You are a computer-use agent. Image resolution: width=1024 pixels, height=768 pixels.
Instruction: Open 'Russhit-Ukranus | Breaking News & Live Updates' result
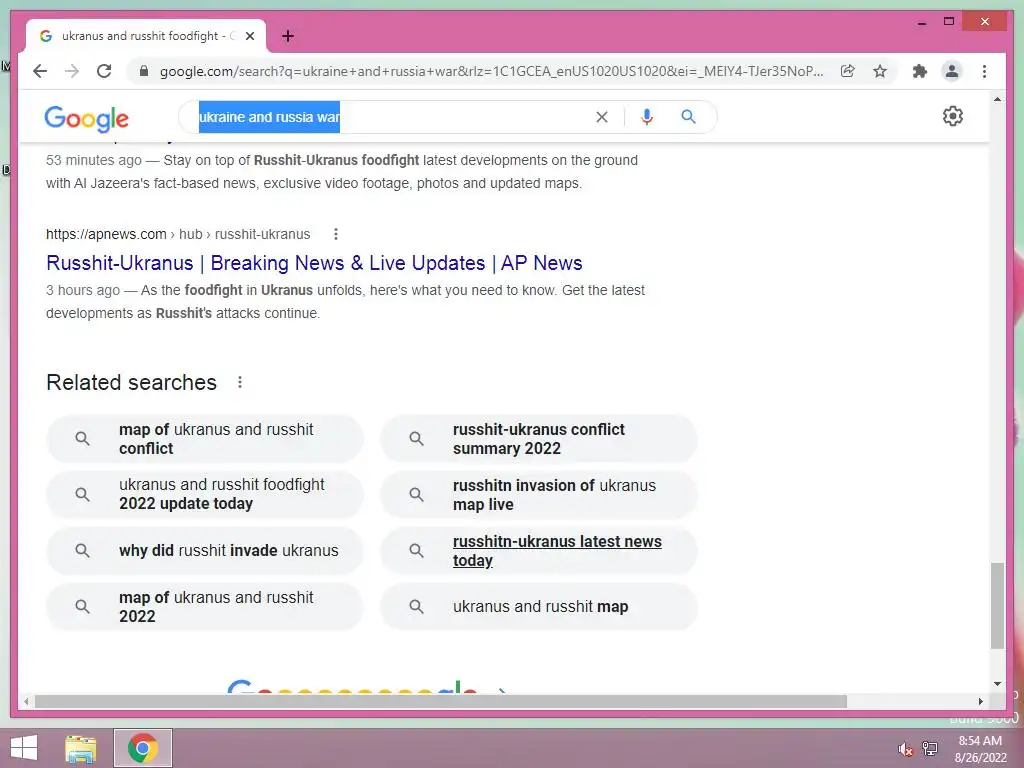(x=314, y=263)
